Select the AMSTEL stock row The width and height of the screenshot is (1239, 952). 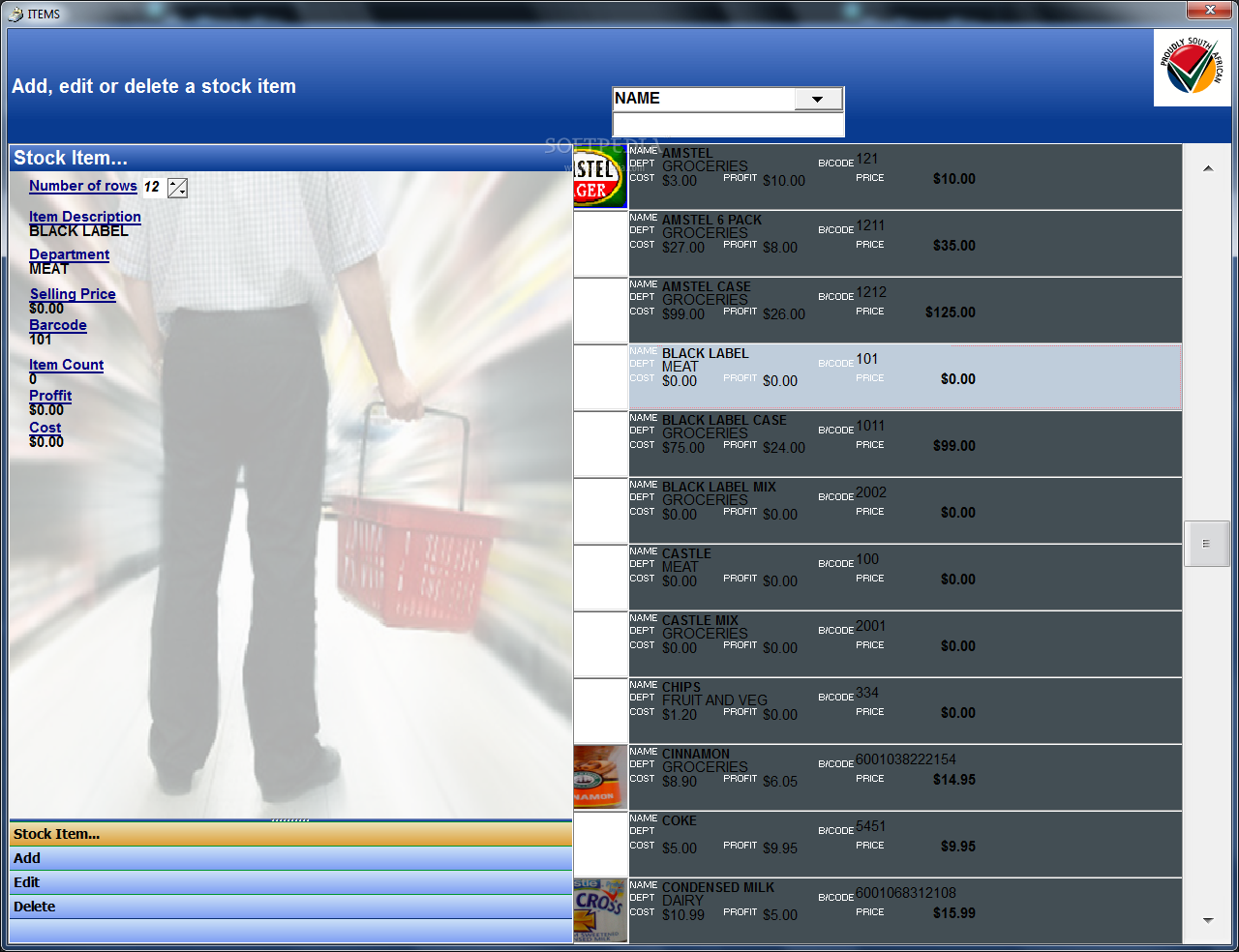point(905,177)
